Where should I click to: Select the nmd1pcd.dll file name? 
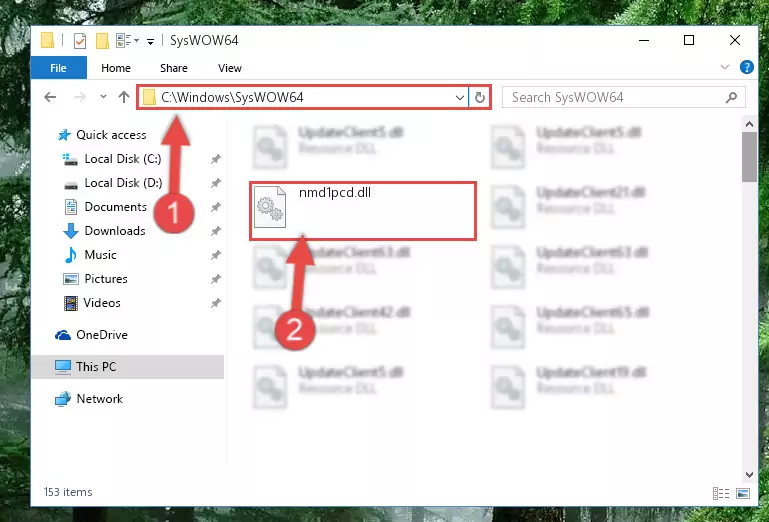[x=335, y=192]
